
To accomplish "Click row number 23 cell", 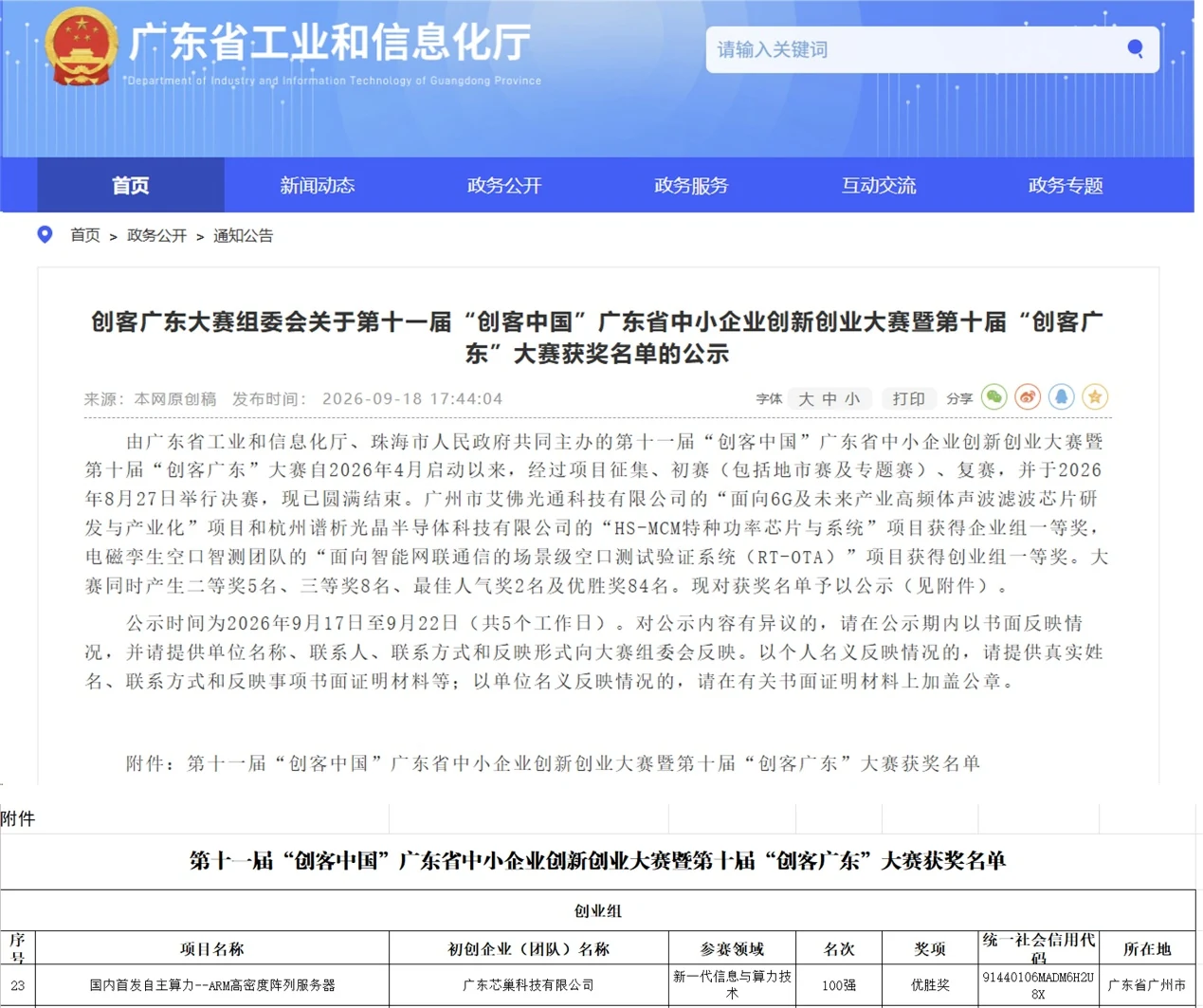I will coord(17,985).
